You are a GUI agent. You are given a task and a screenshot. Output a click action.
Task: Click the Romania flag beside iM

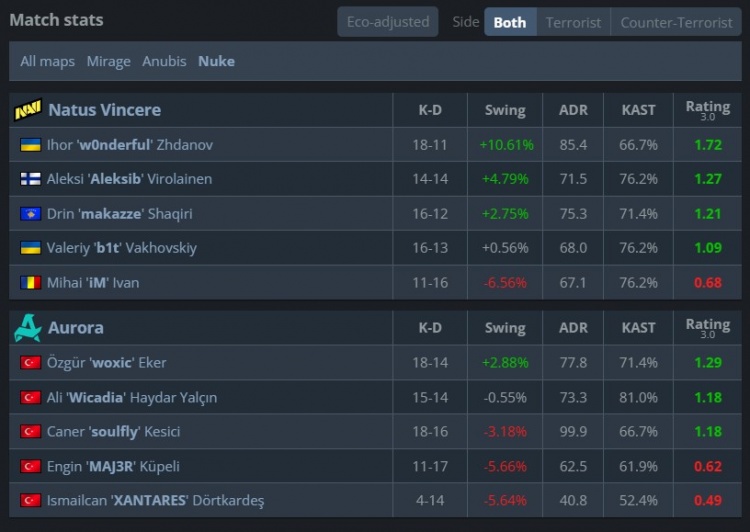pos(30,283)
